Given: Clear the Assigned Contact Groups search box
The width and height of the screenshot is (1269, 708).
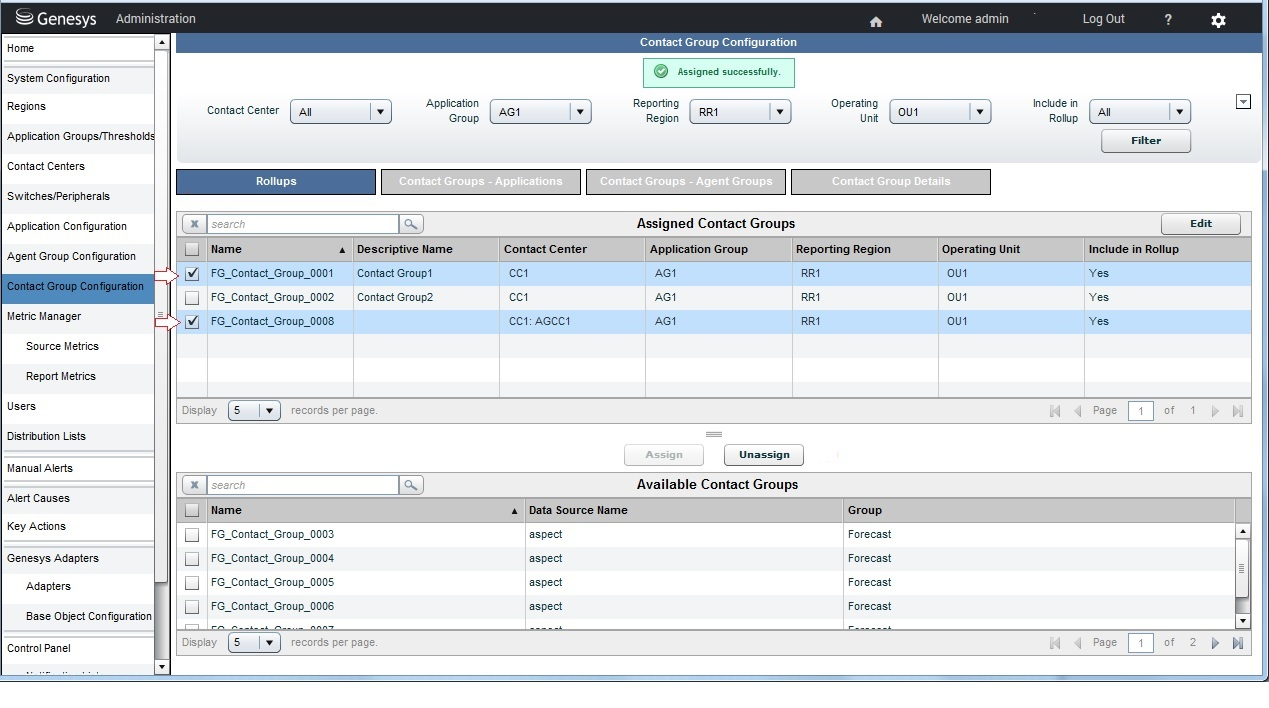Looking at the screenshot, I should click(194, 224).
